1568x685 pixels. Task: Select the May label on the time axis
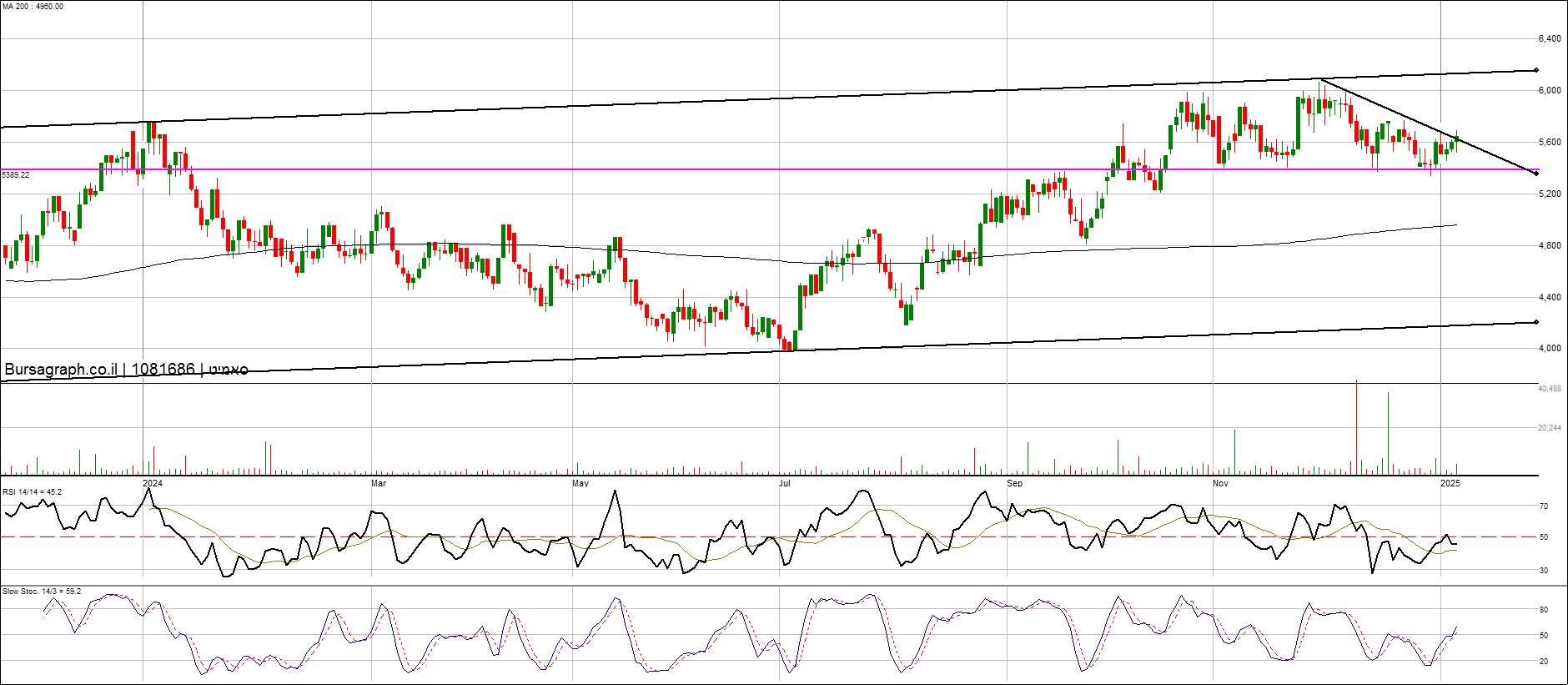tap(580, 483)
